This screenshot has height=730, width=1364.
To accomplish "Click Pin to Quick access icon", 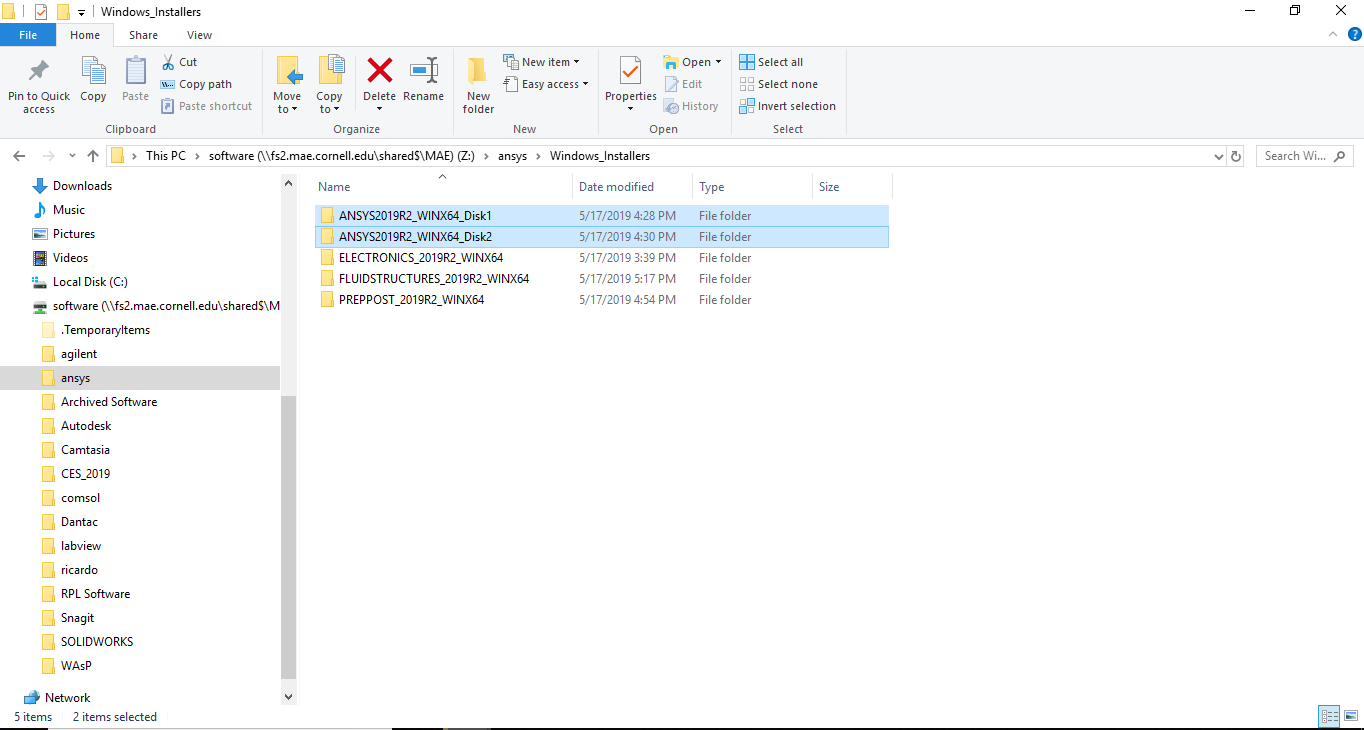I will [39, 73].
